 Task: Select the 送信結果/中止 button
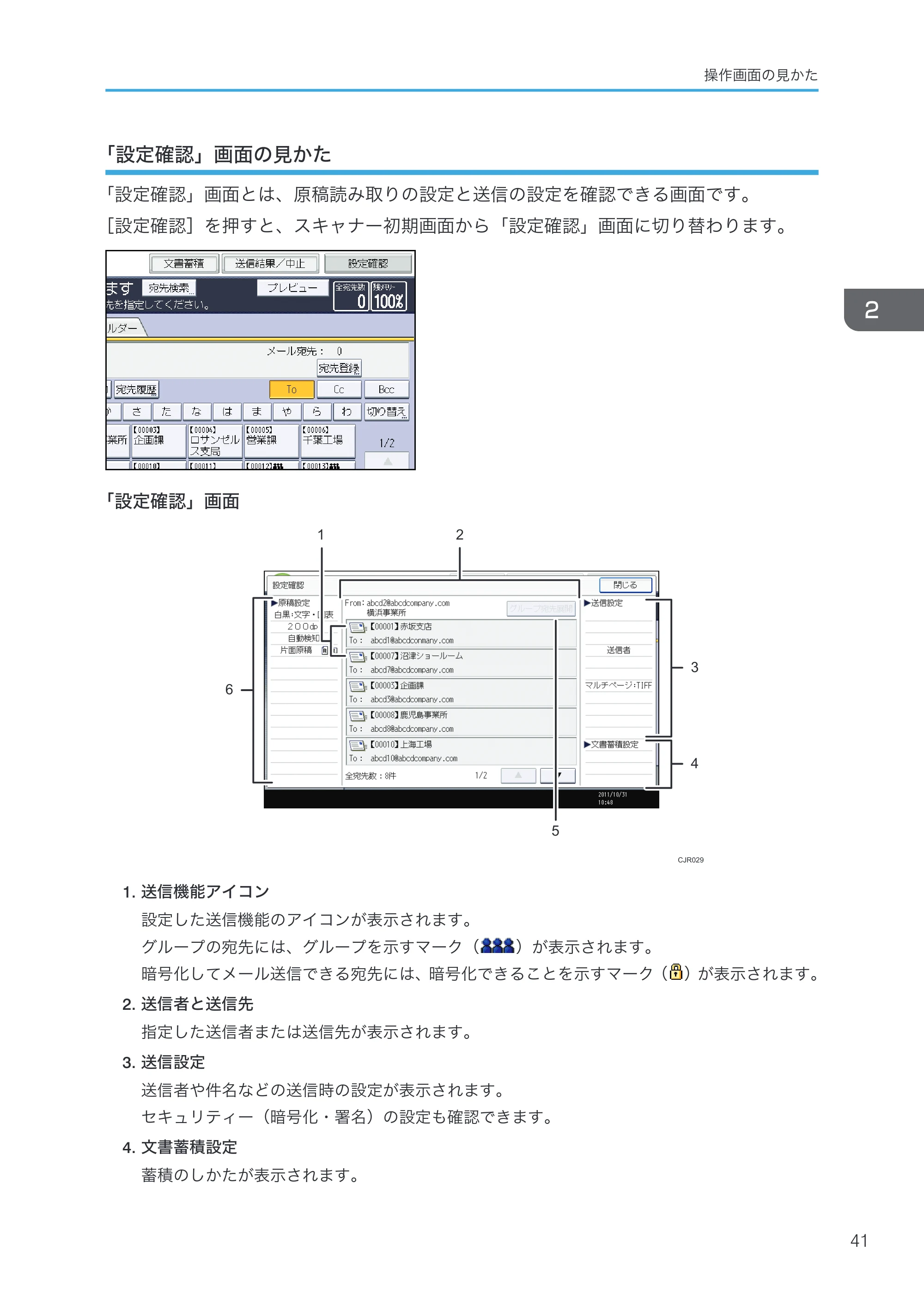[270, 263]
